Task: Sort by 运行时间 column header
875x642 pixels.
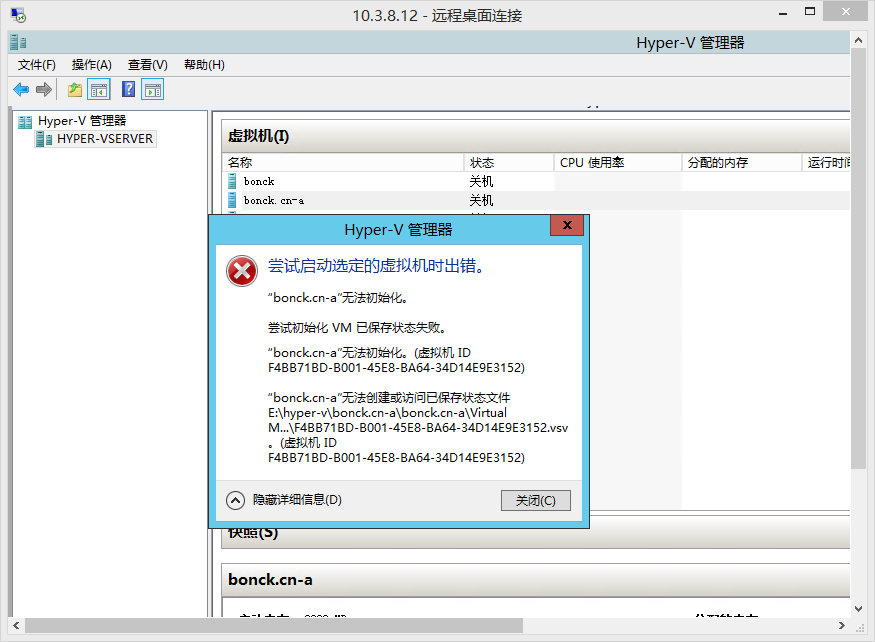Action: pos(827,162)
